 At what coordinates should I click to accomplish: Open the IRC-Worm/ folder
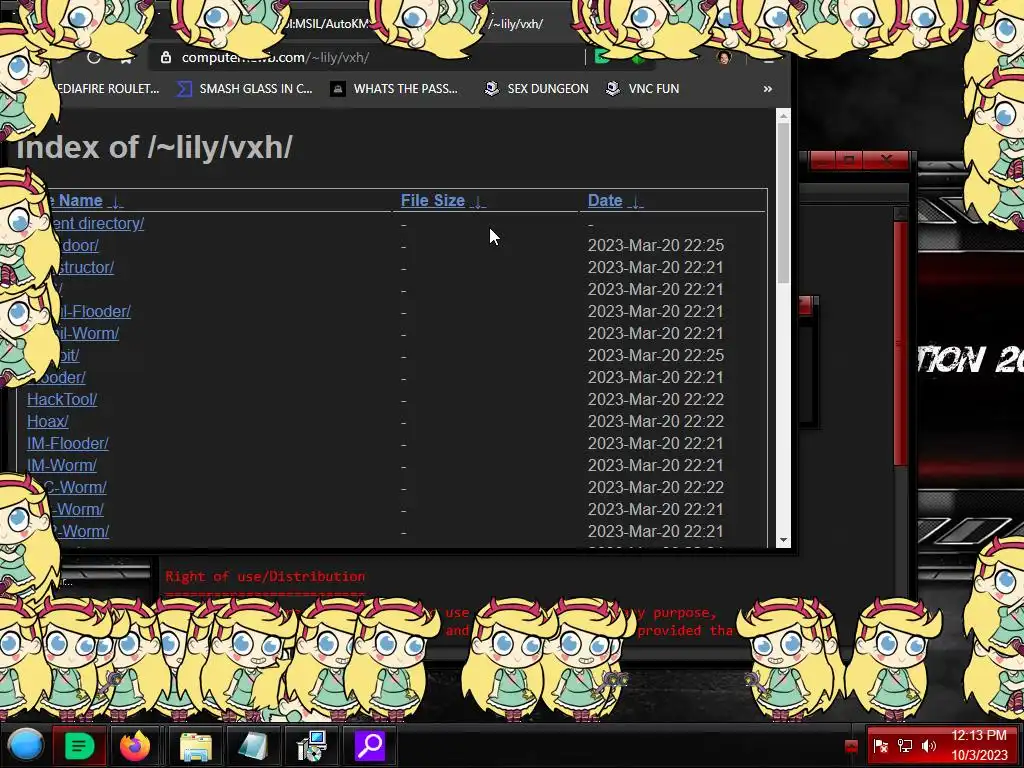pyautogui.click(x=77, y=488)
